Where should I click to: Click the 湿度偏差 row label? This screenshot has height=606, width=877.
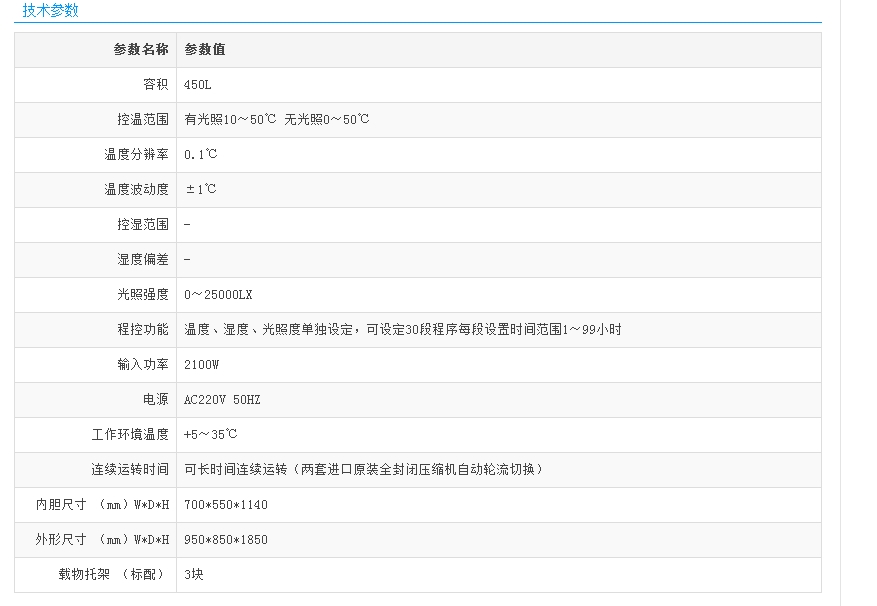(143, 260)
